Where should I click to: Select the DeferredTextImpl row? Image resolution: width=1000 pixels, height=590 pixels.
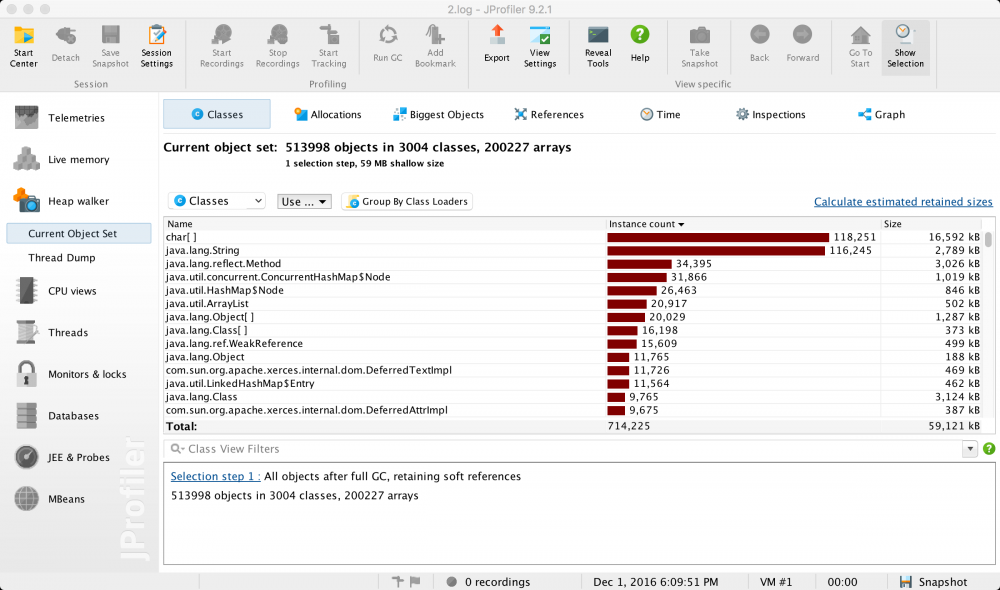573,371
